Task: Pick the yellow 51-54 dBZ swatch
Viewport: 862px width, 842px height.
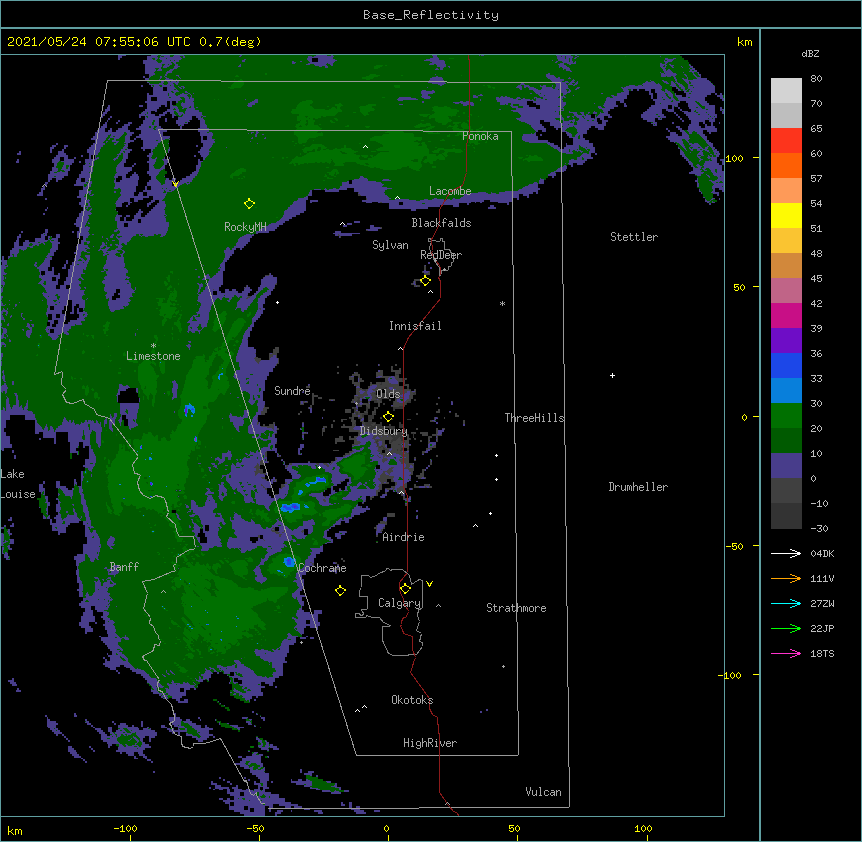Action: click(786, 215)
